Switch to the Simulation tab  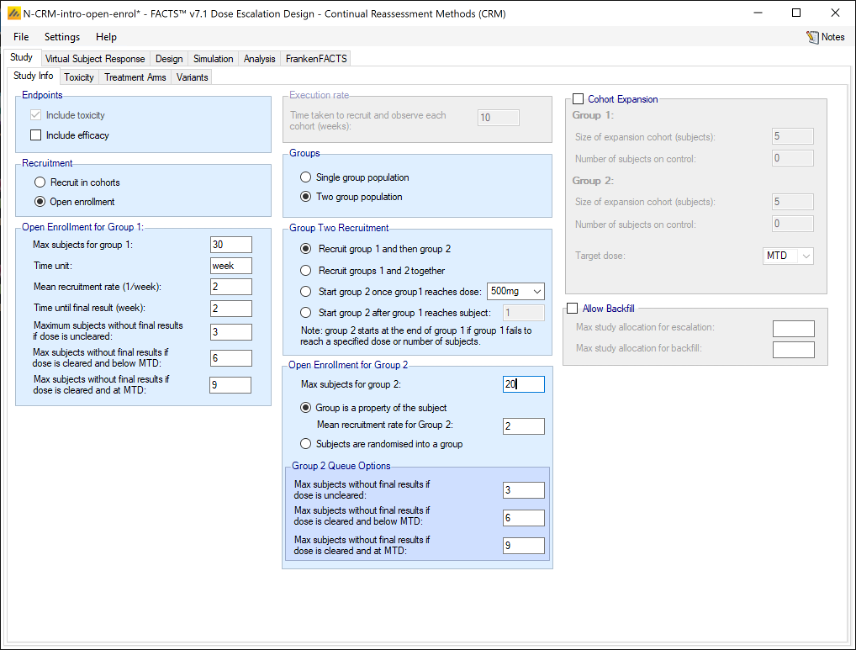pyautogui.click(x=213, y=59)
